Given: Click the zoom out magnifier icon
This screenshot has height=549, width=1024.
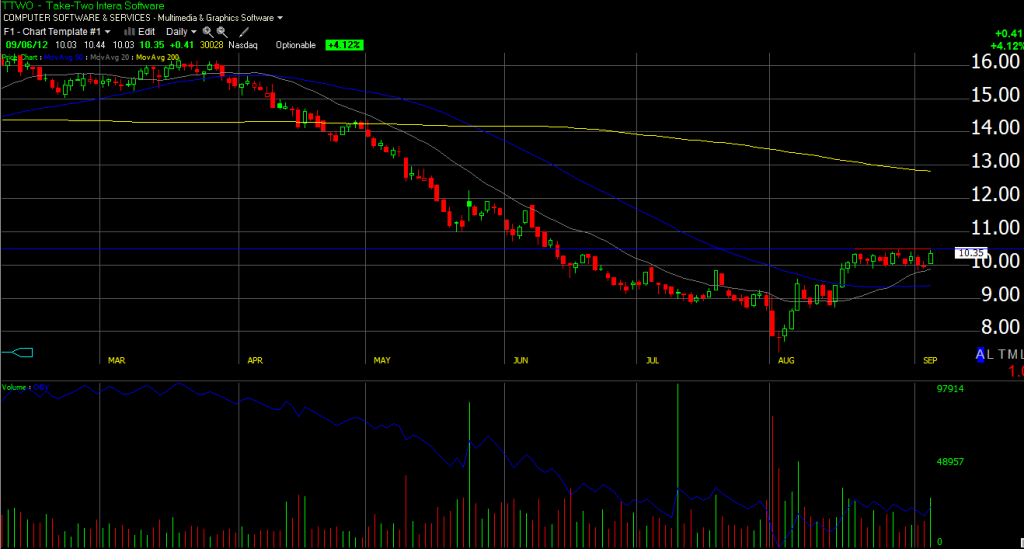Looking at the screenshot, I should (x=222, y=31).
